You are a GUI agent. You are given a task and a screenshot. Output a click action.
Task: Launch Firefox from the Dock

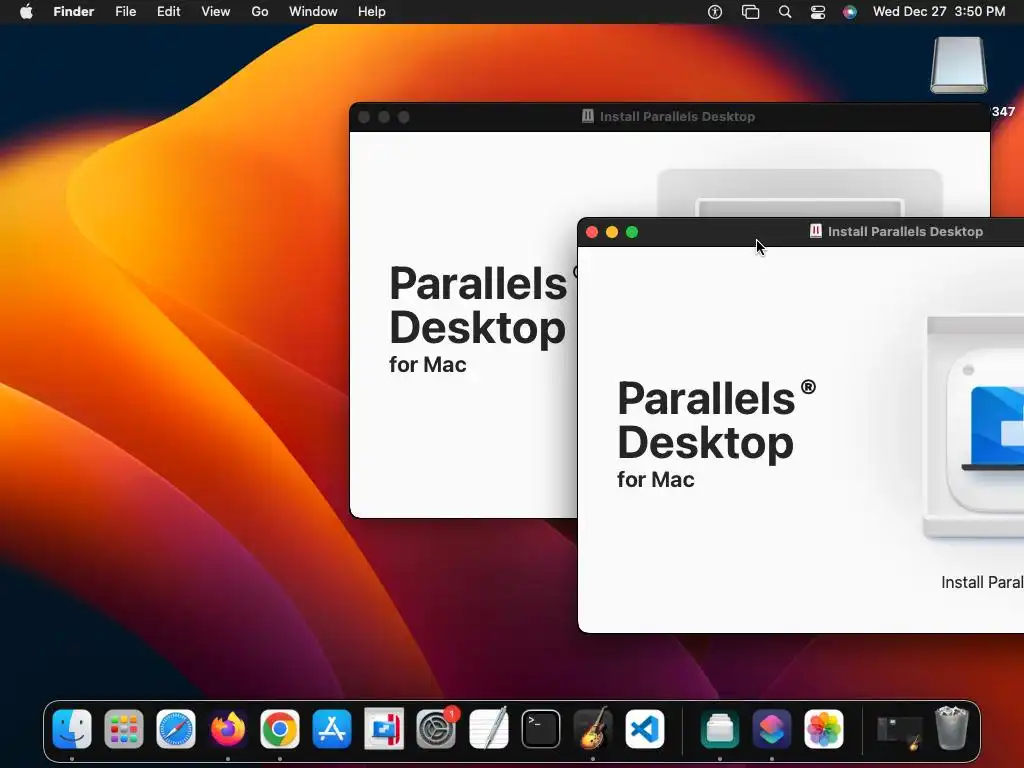228,728
